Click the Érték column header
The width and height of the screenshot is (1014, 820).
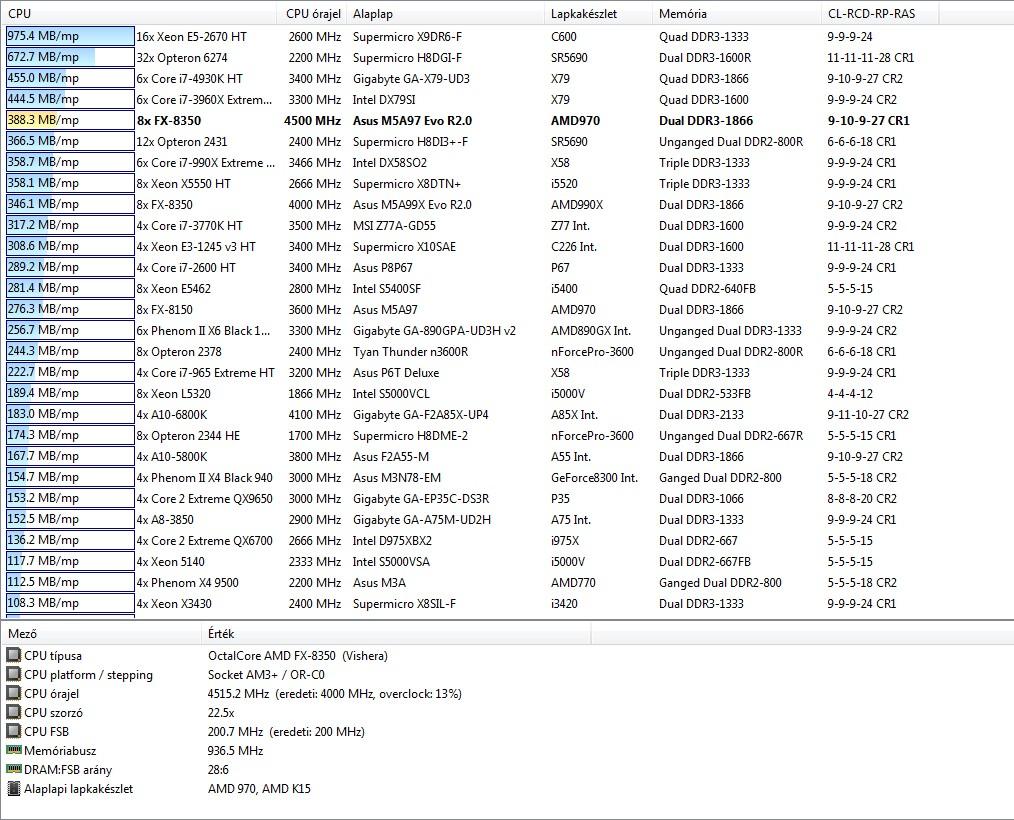[396, 634]
